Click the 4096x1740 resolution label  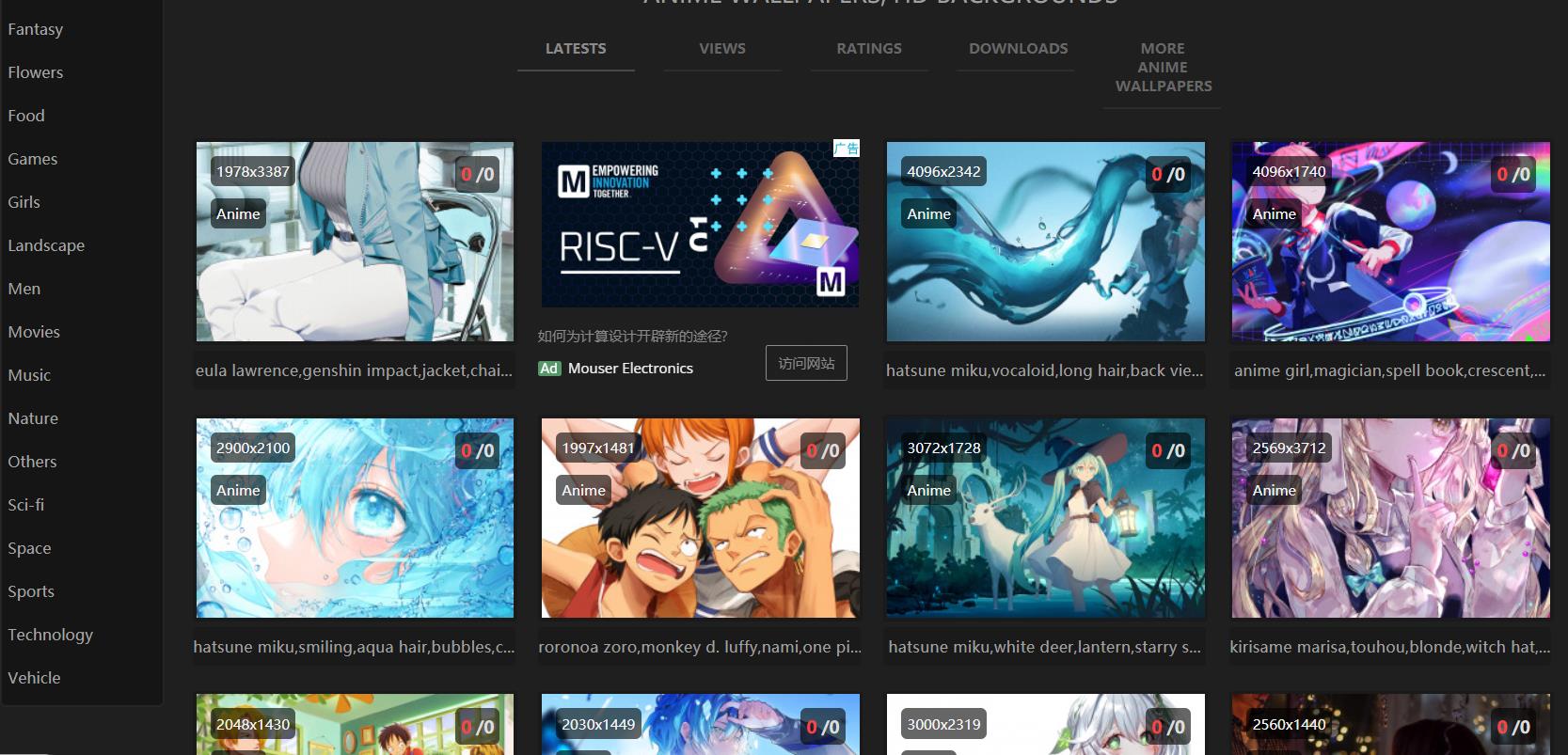coord(1289,171)
